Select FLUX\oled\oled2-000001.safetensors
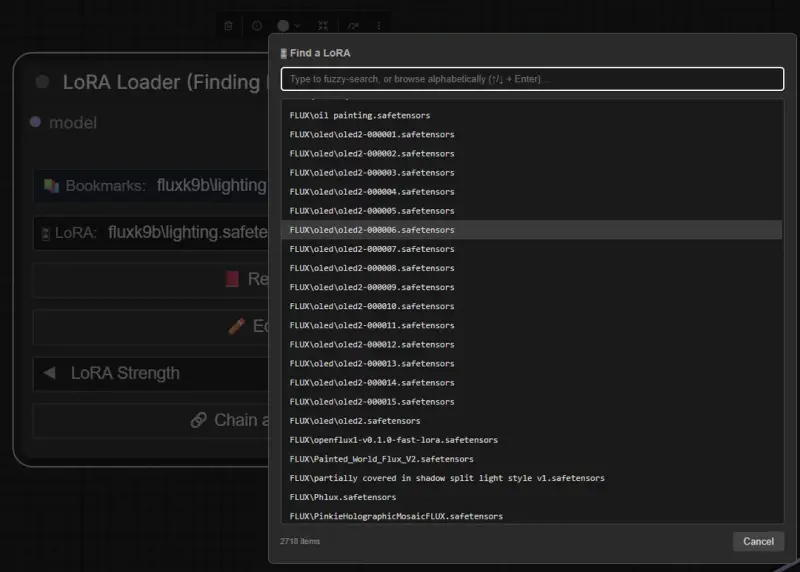 click(532, 134)
